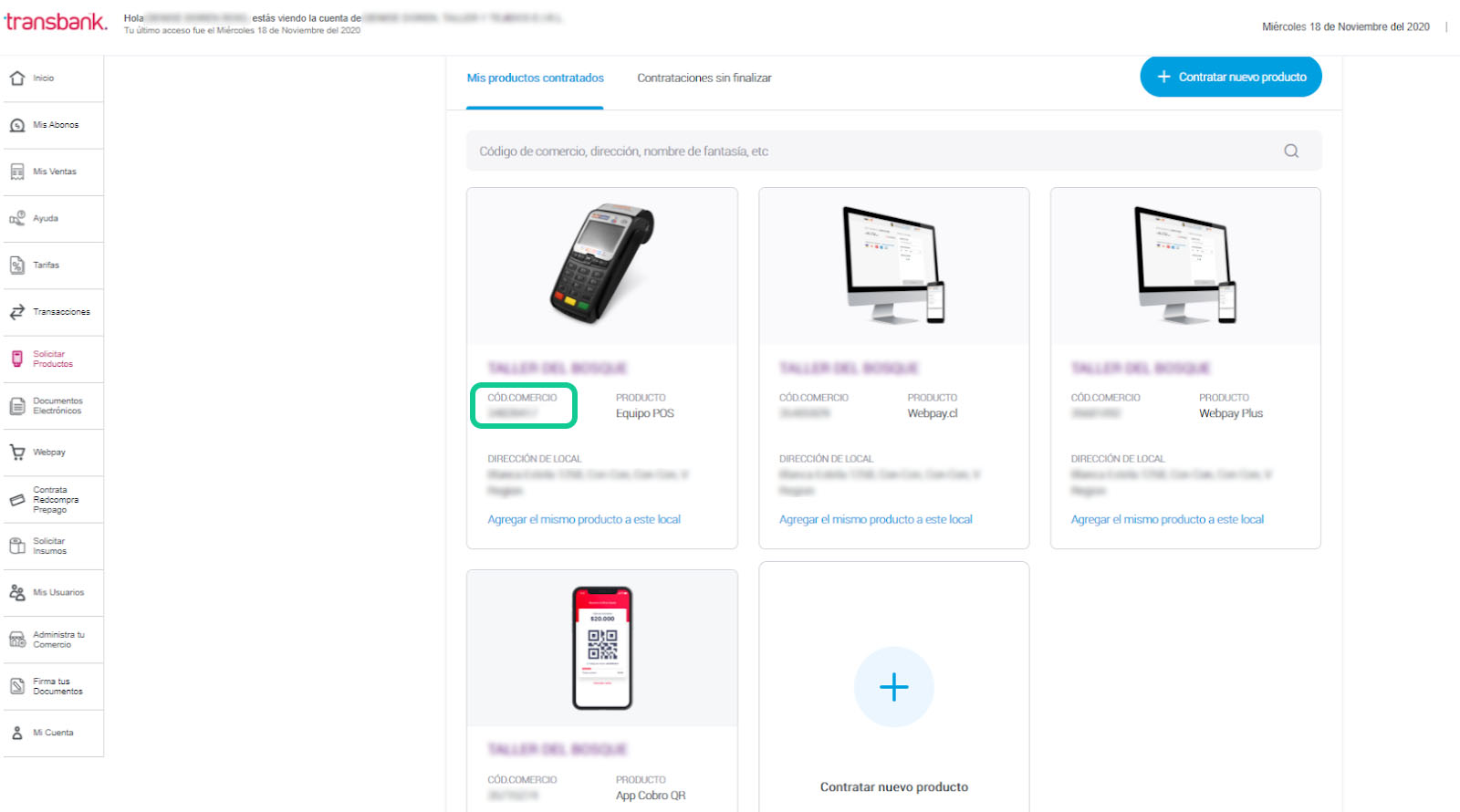
Task: Select the Equipo POS terminal image
Action: pyautogui.click(x=602, y=265)
